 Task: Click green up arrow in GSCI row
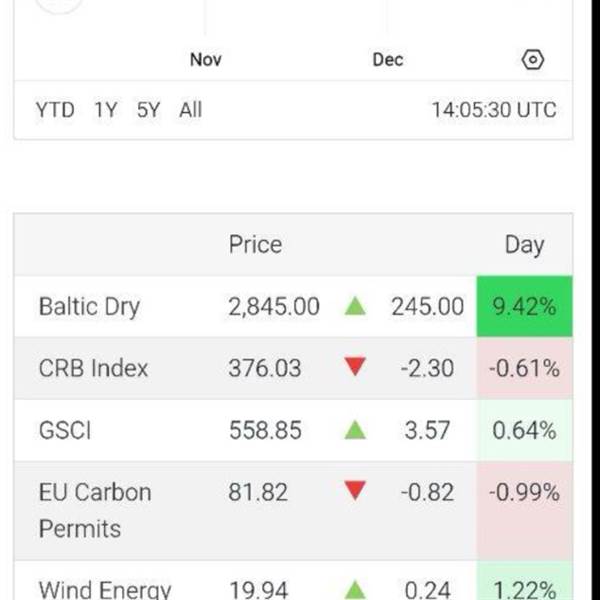tap(354, 430)
